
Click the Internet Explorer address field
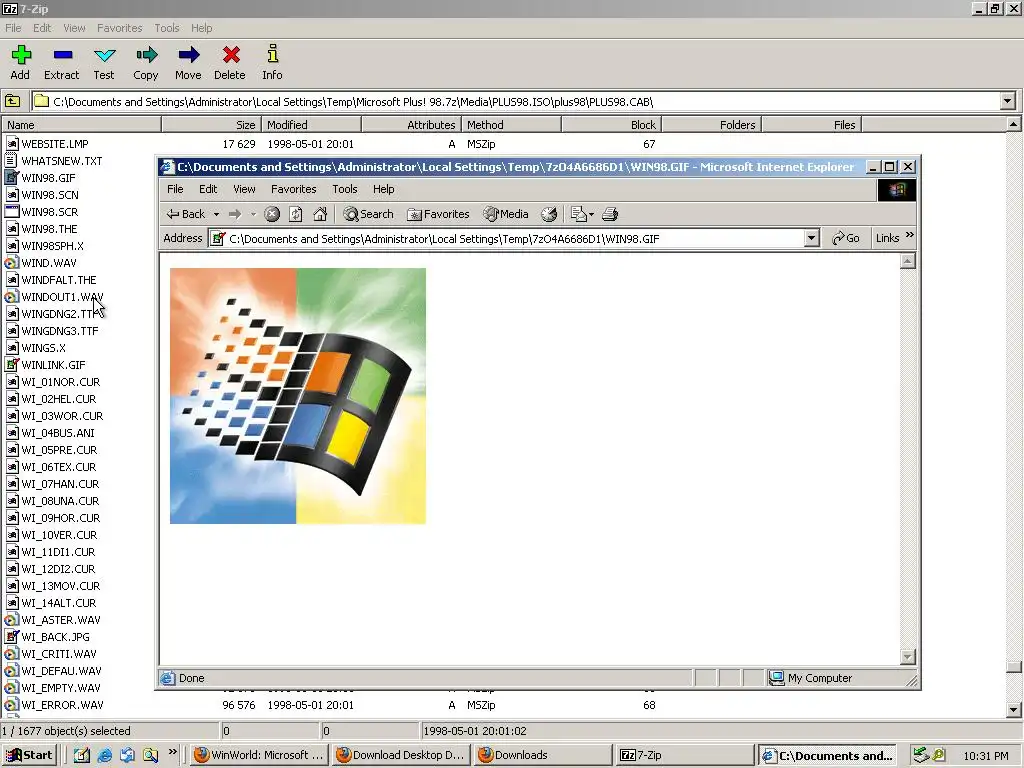point(506,238)
